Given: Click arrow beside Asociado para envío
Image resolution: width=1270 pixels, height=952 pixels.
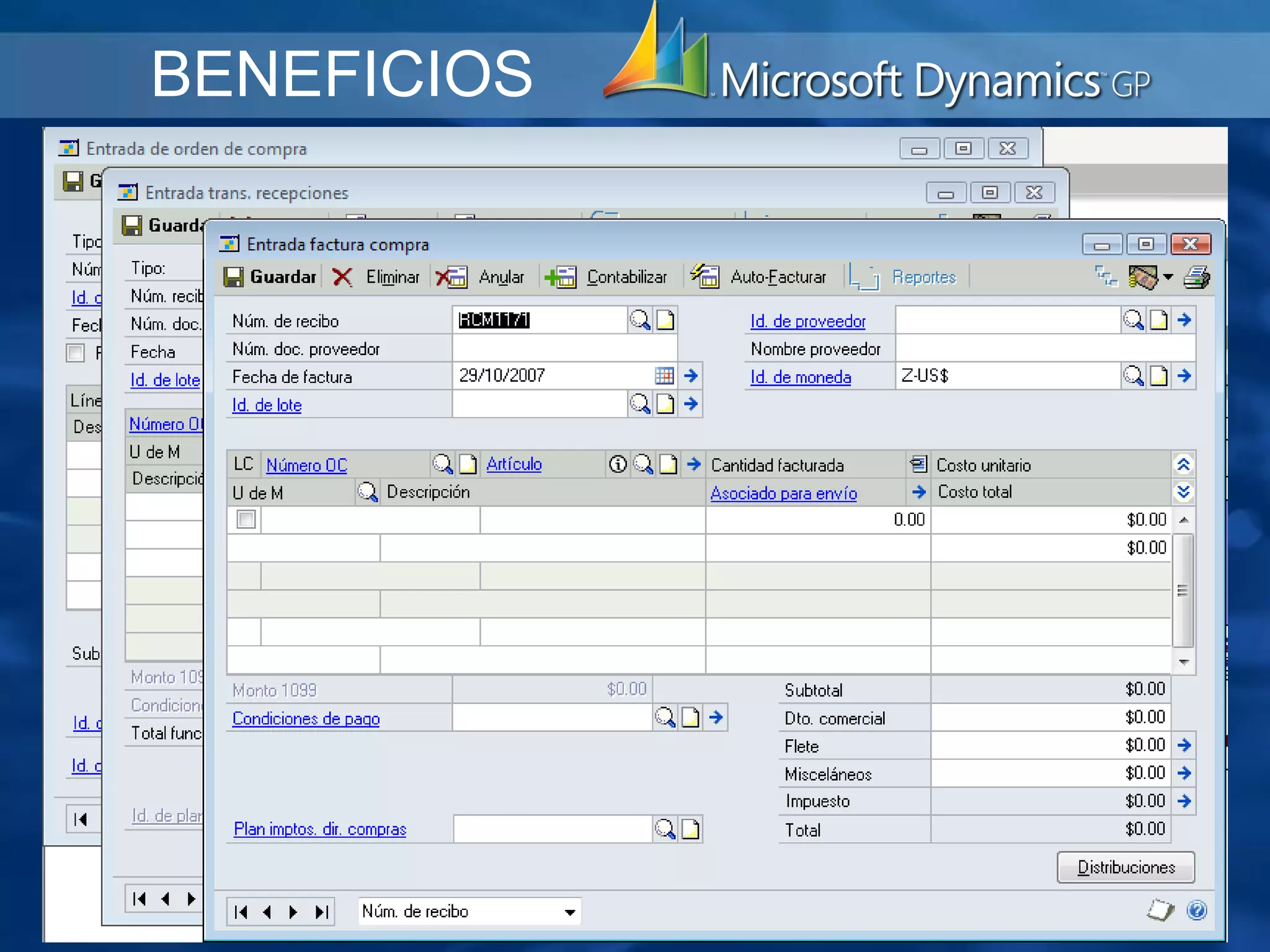Looking at the screenshot, I should coord(919,492).
